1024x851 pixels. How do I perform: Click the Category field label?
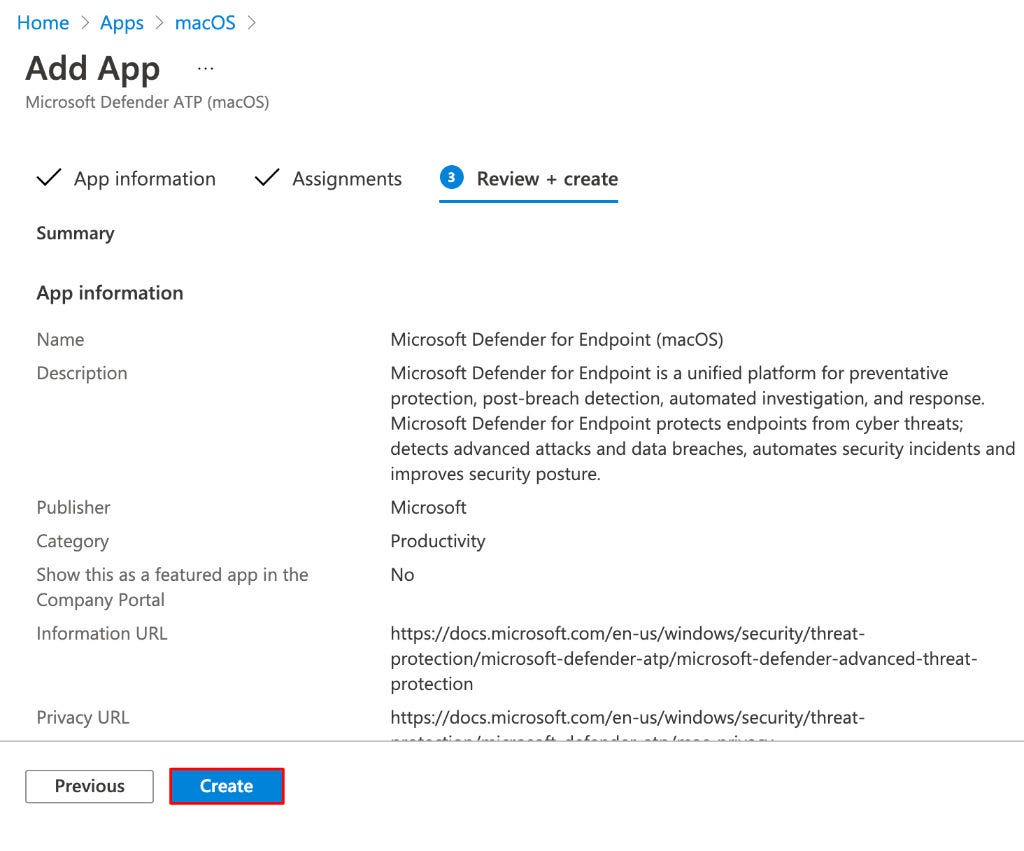pyautogui.click(x=73, y=541)
